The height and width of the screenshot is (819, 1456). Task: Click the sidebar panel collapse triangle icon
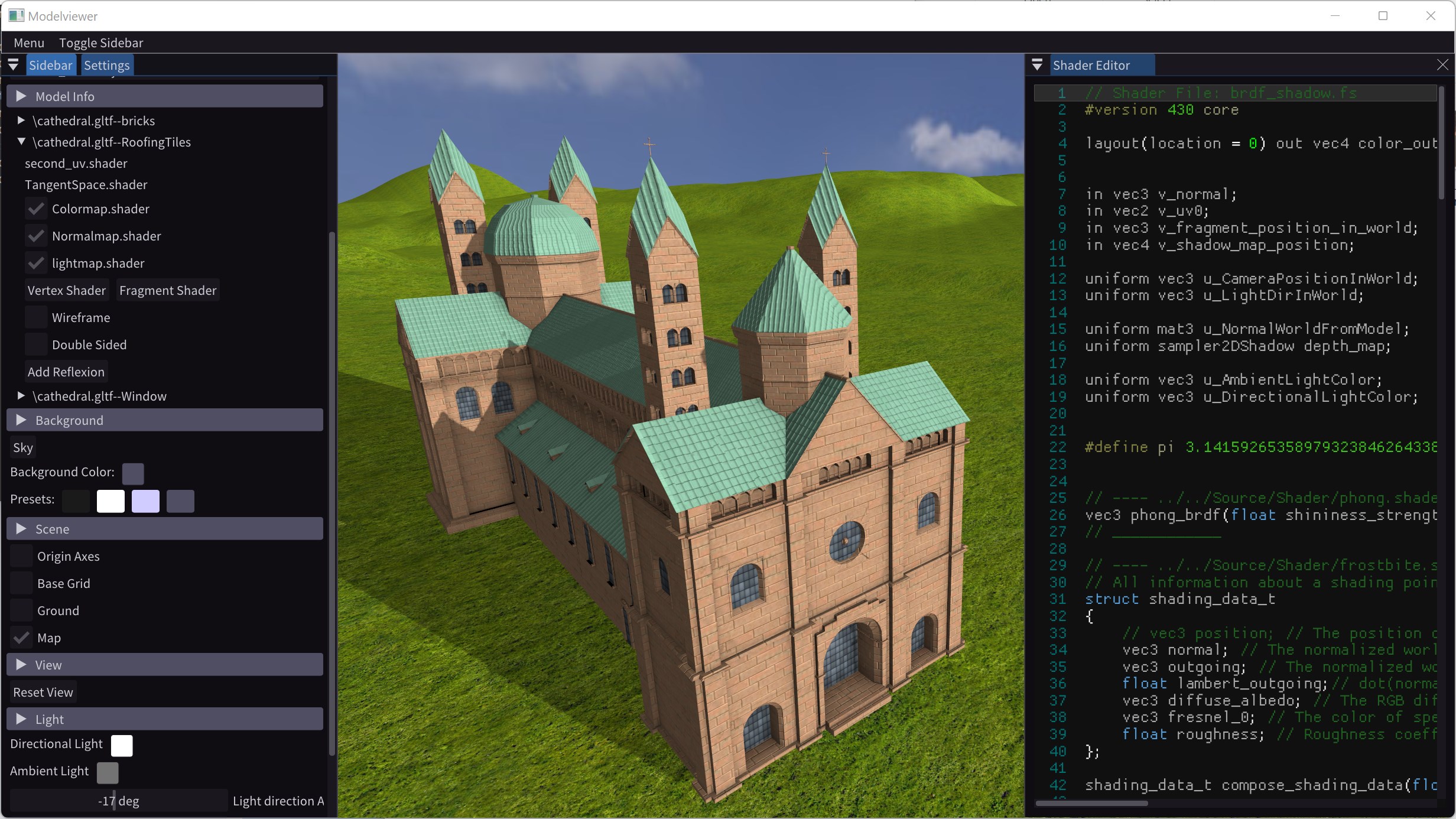pos(13,65)
